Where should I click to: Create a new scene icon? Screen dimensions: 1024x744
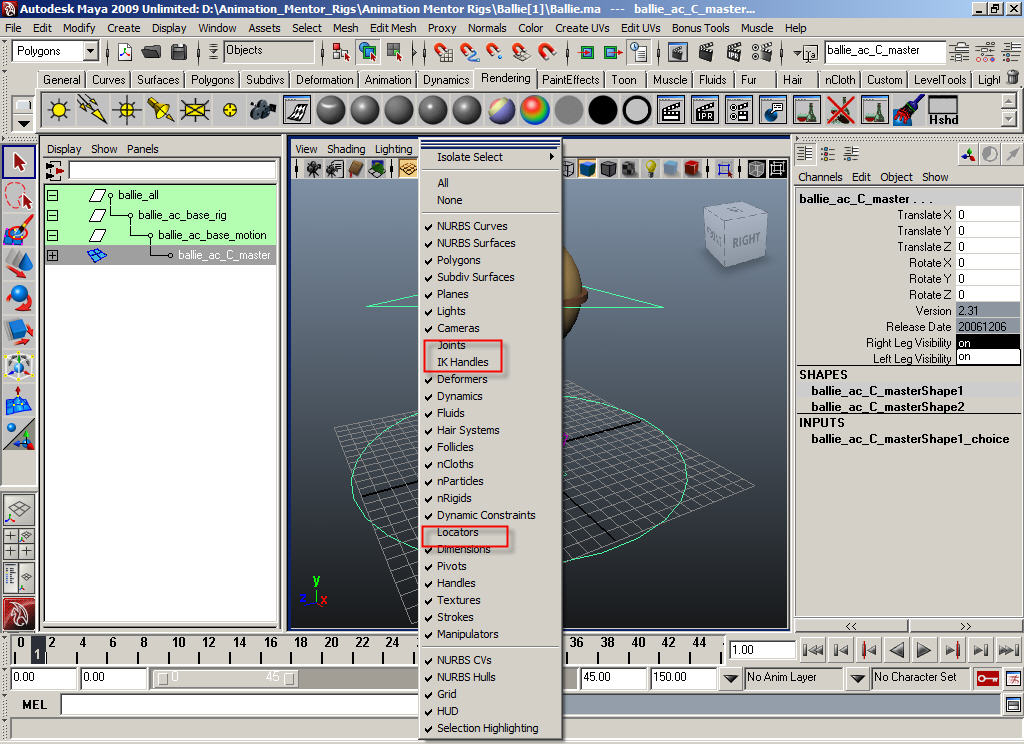pyautogui.click(x=125, y=52)
